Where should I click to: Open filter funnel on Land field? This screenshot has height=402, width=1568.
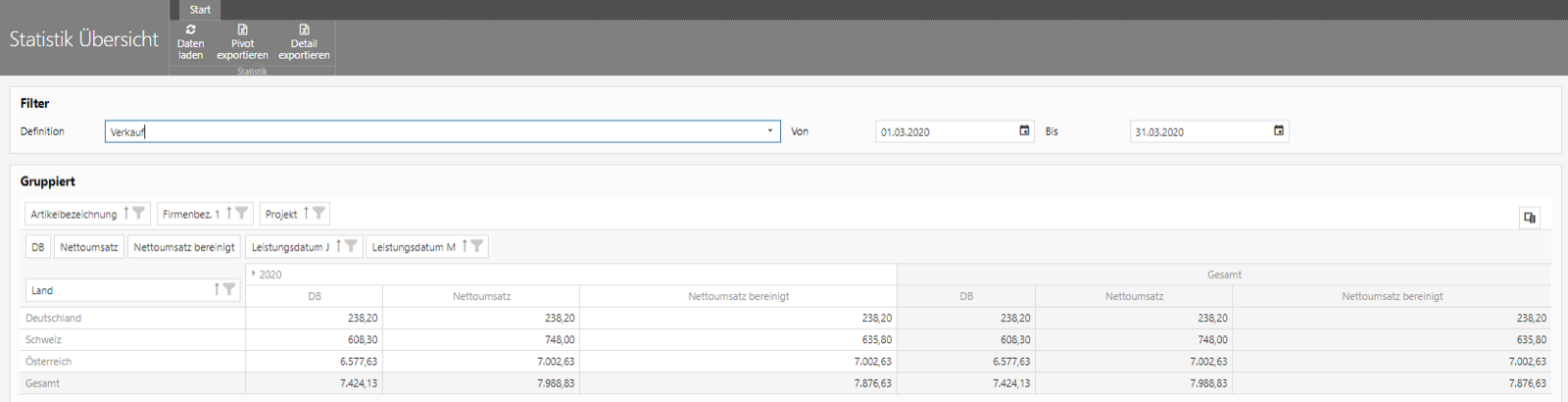229,289
